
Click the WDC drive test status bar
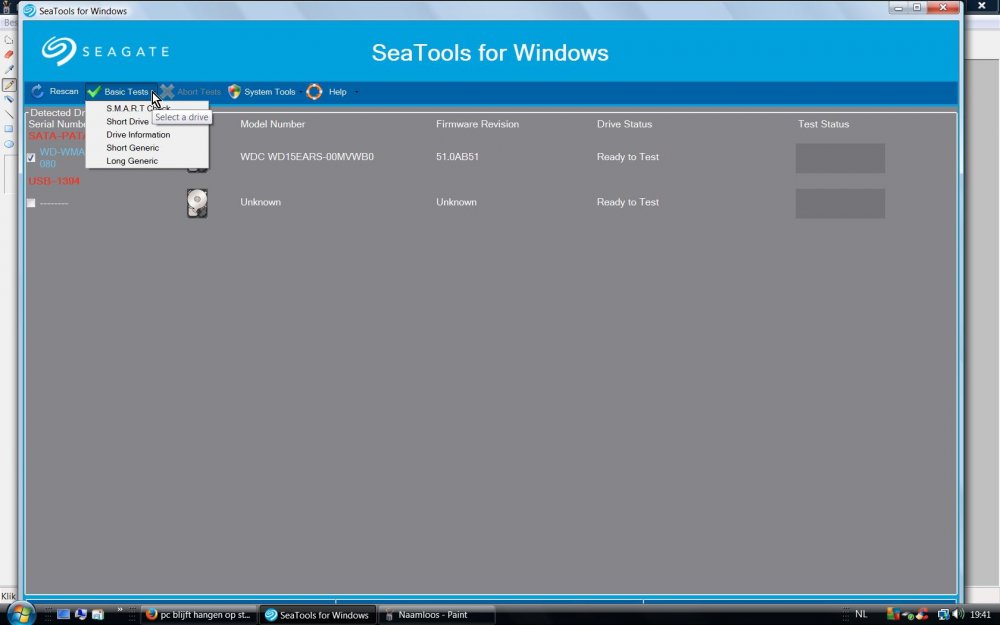click(x=839, y=158)
